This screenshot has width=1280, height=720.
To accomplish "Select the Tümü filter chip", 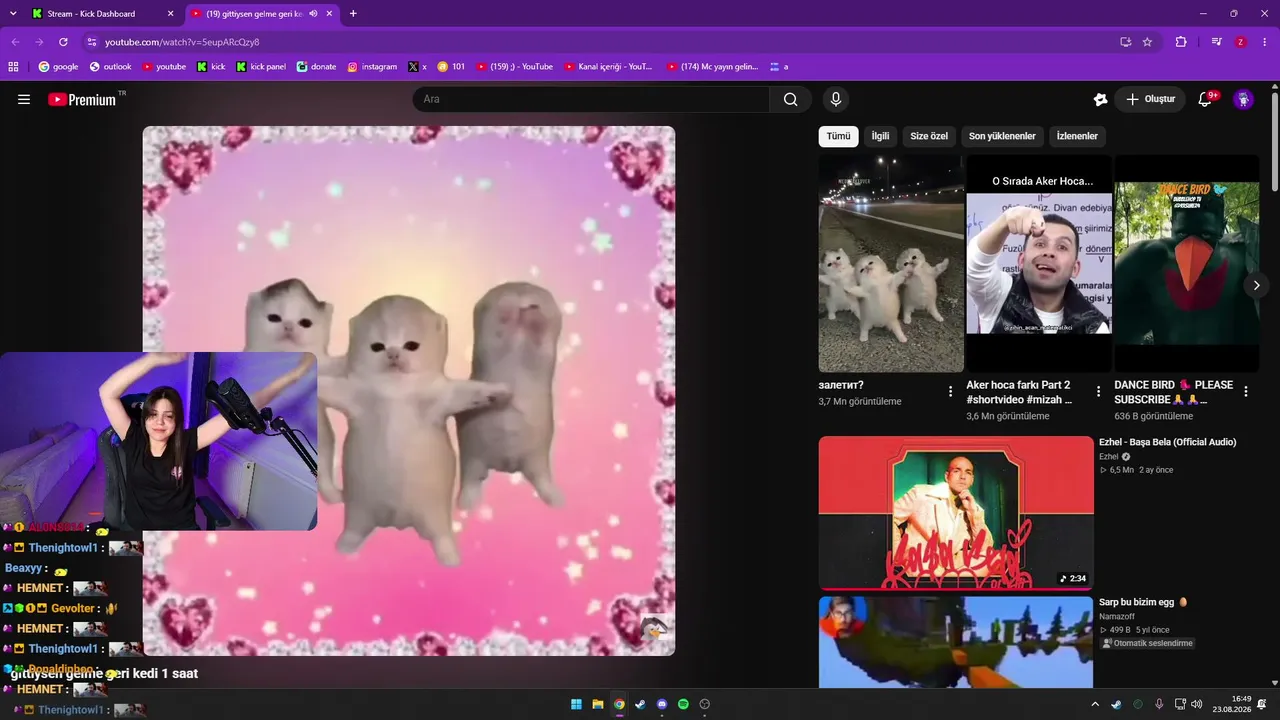I will click(838, 136).
